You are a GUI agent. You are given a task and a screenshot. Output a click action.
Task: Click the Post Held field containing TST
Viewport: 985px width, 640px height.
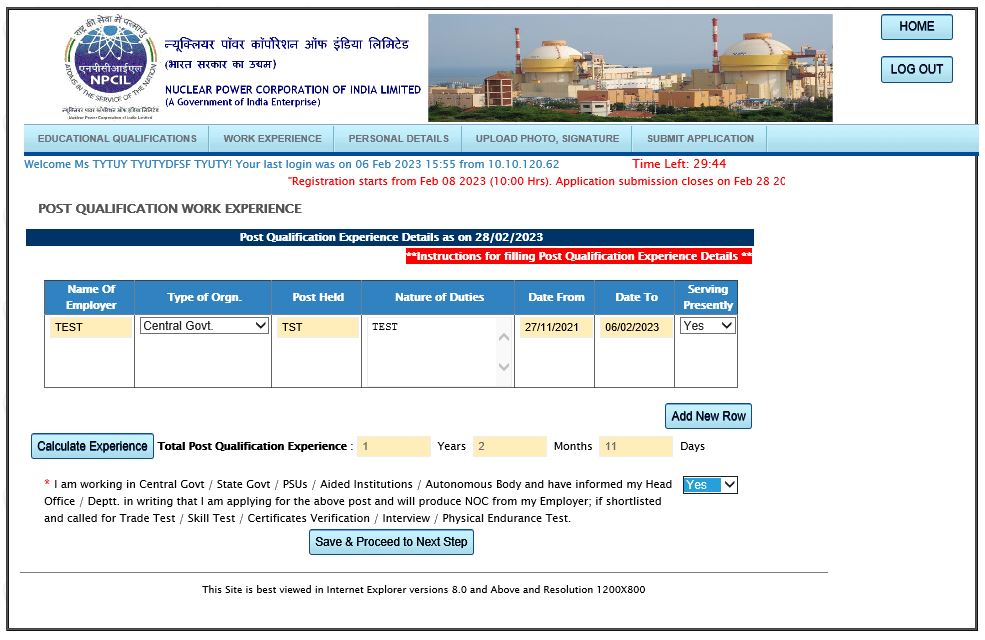pos(317,327)
